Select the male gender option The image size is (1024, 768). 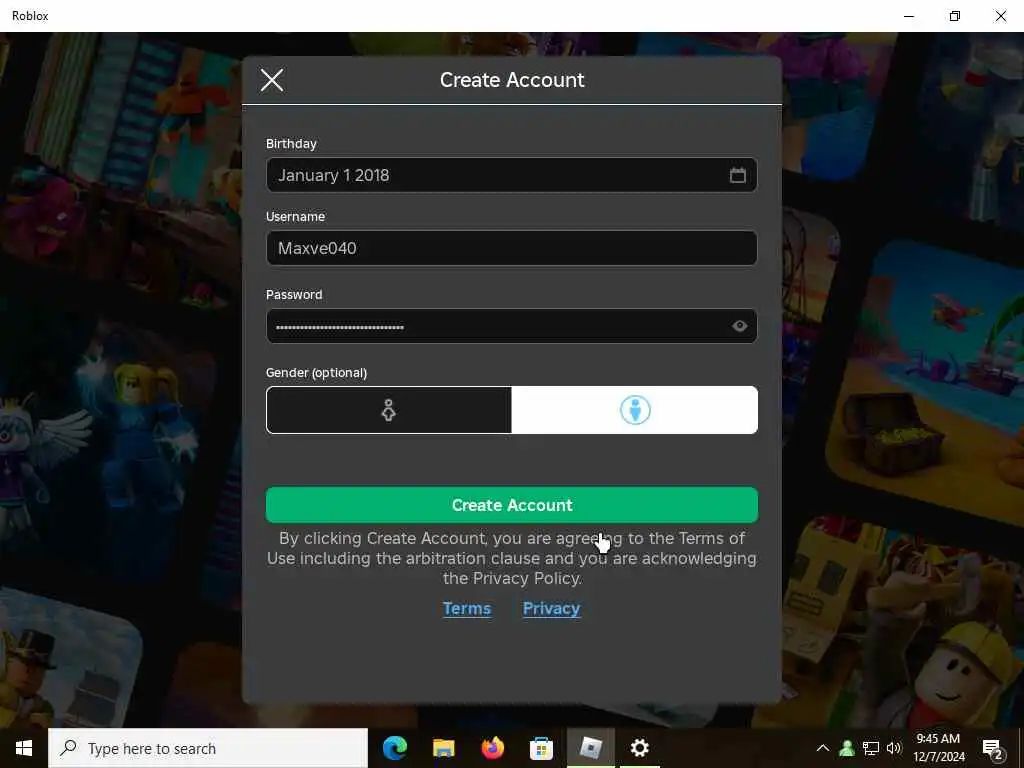(635, 410)
